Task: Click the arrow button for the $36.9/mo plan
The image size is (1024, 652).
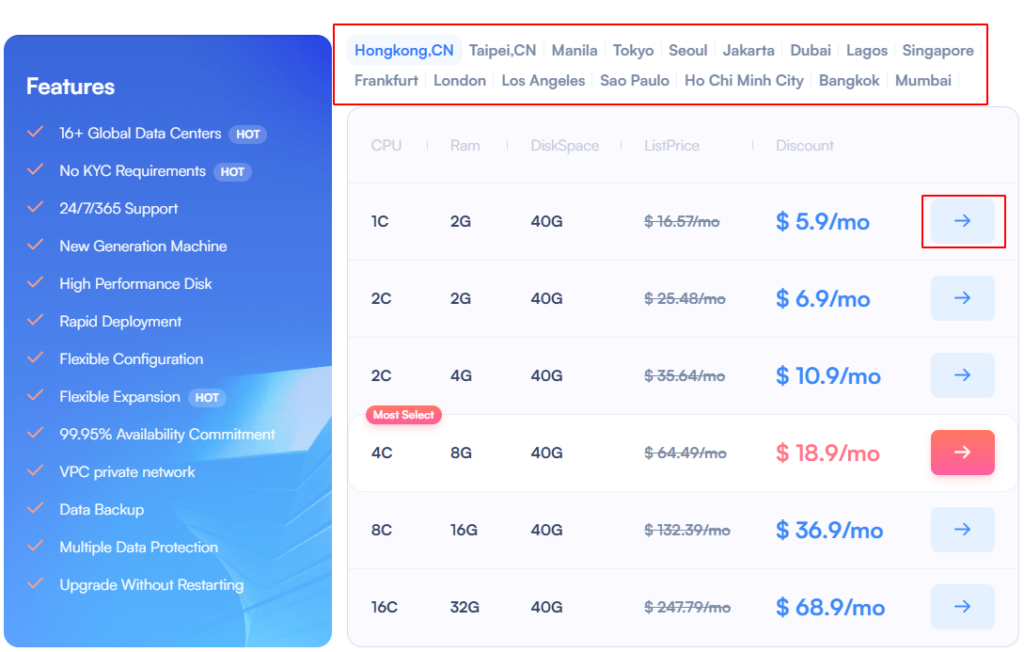Action: pyautogui.click(x=962, y=529)
